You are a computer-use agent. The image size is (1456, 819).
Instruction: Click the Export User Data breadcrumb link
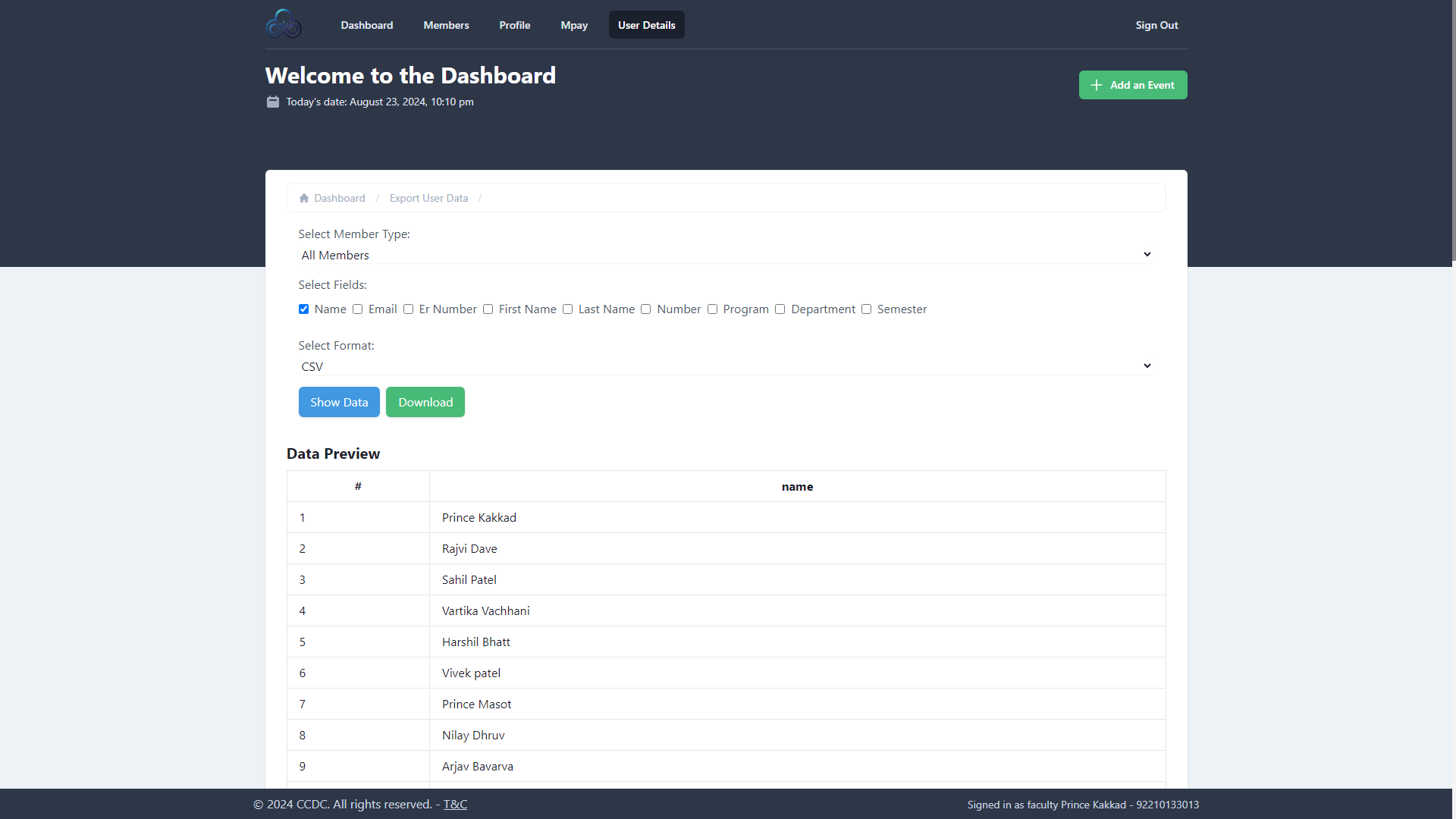pyautogui.click(x=428, y=198)
